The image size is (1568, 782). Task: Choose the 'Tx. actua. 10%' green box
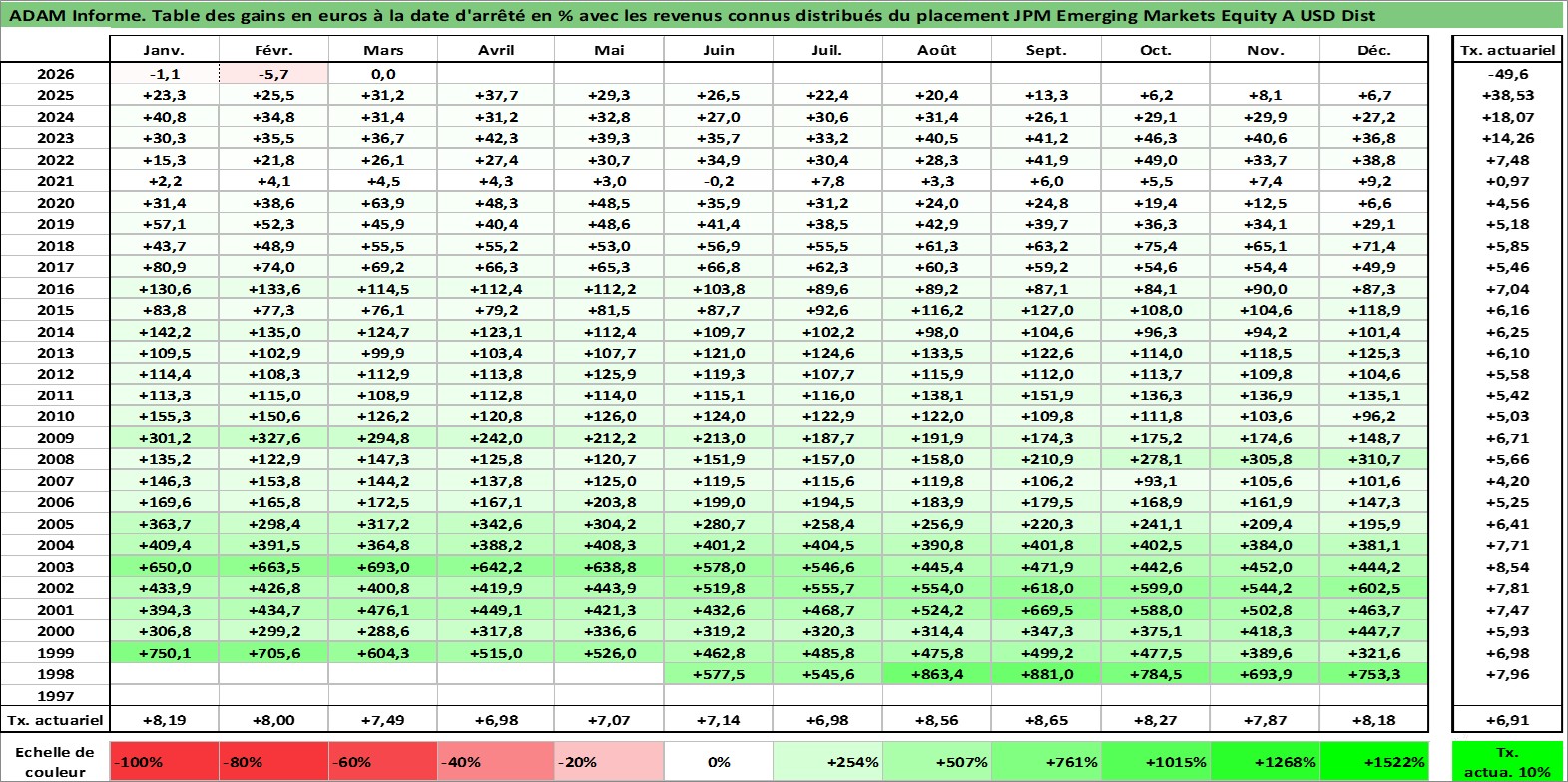[x=1507, y=761]
